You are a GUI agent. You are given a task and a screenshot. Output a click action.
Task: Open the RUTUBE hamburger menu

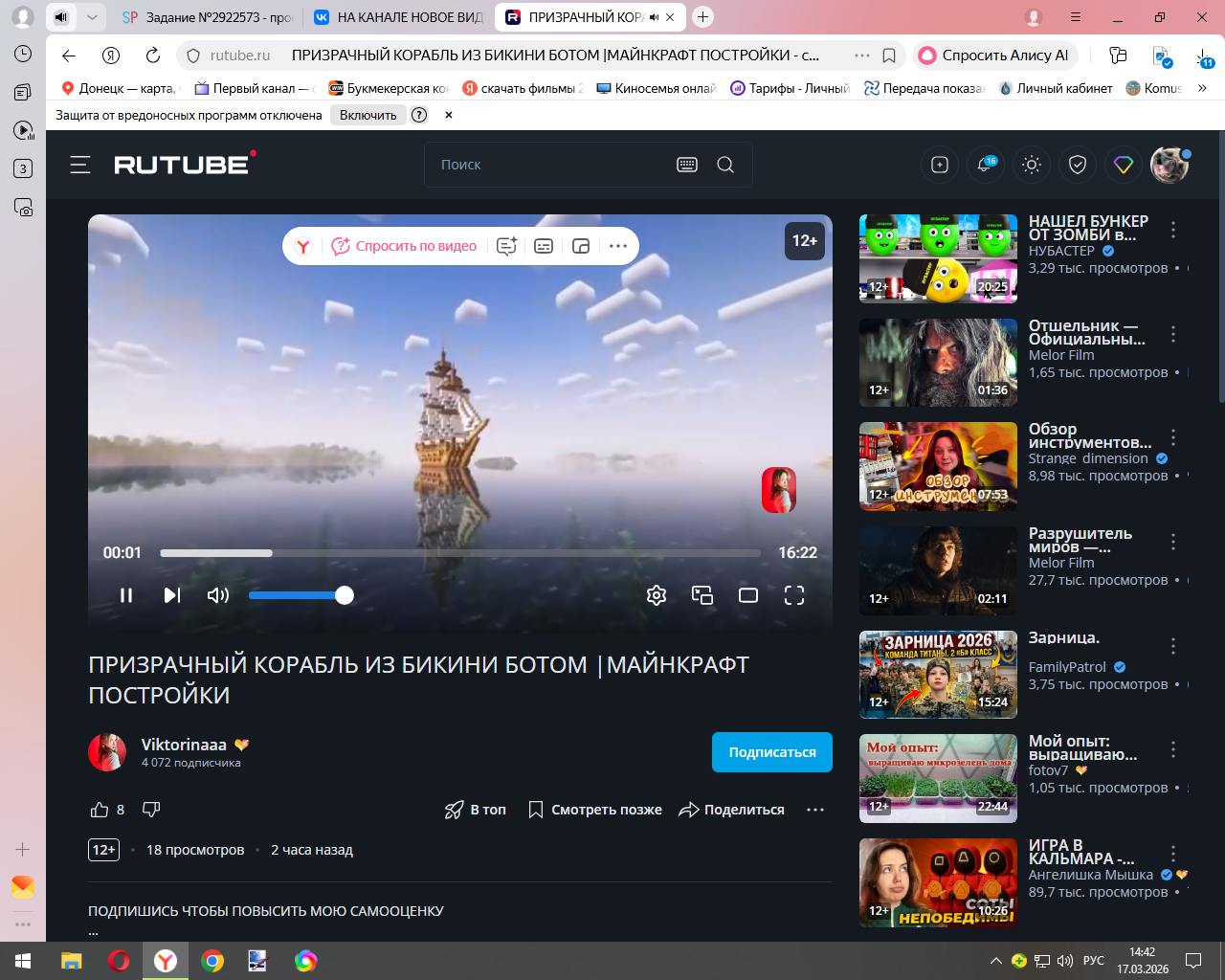(80, 165)
